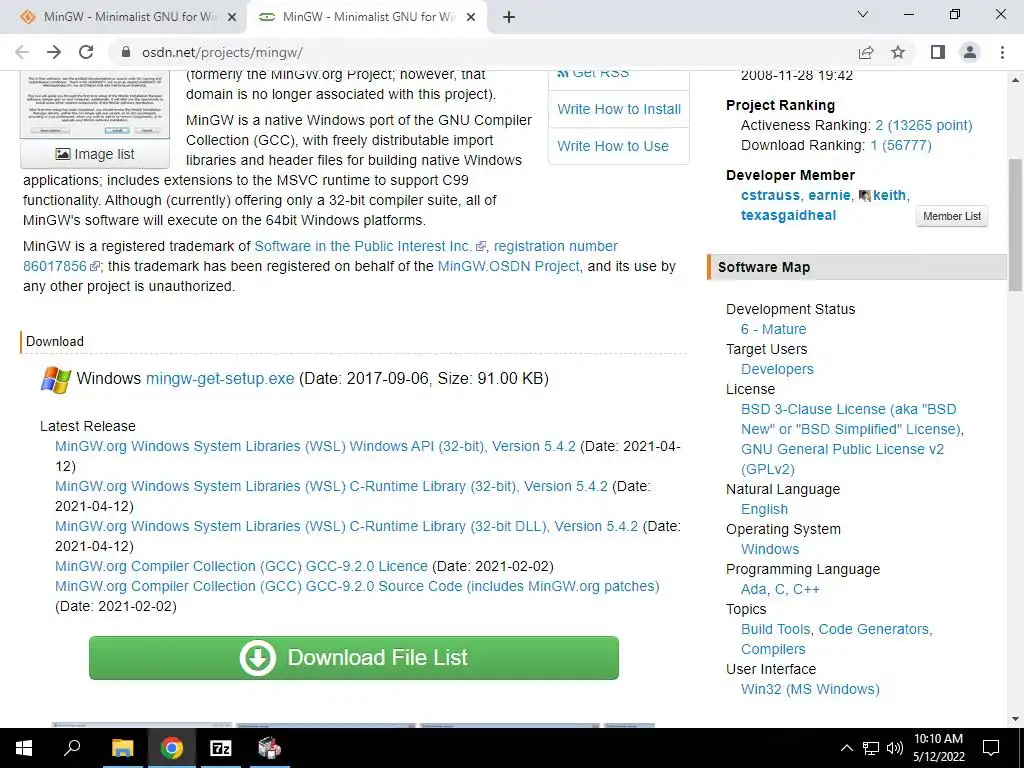Share this page via share icon
This screenshot has height=768, width=1024.
866,52
